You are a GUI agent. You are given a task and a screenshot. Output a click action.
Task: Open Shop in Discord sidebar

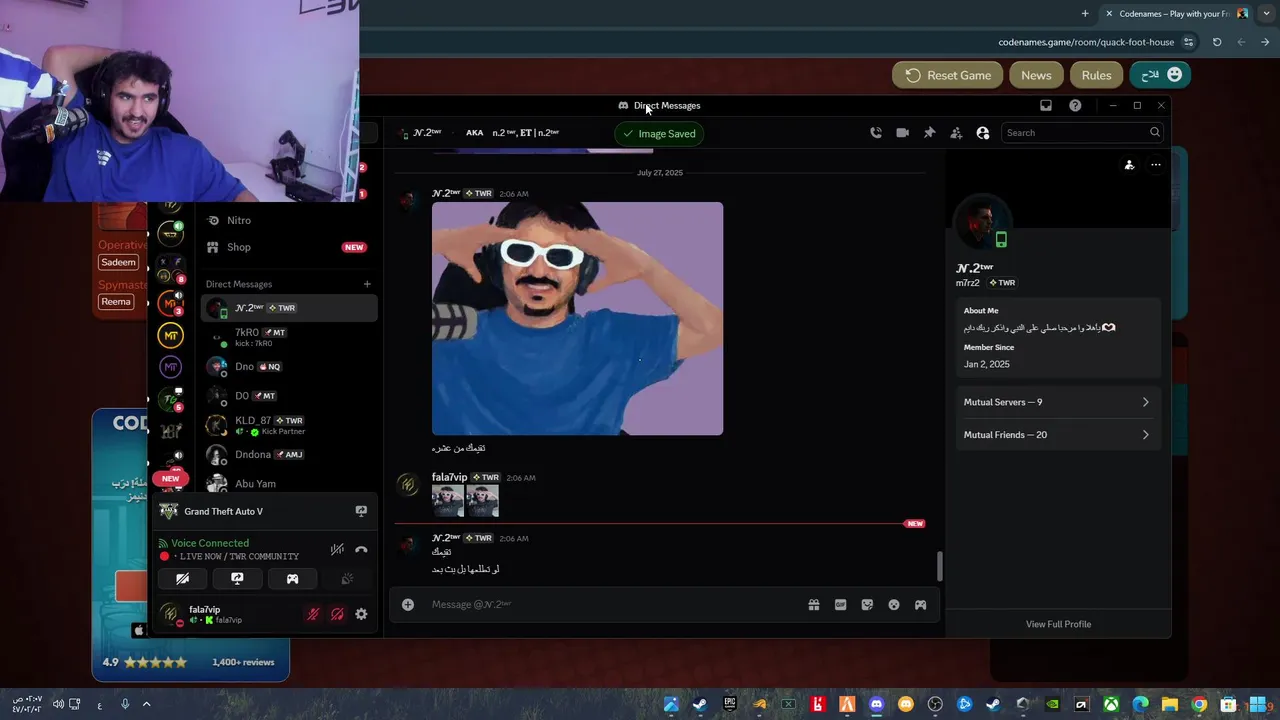pyautogui.click(x=288, y=247)
